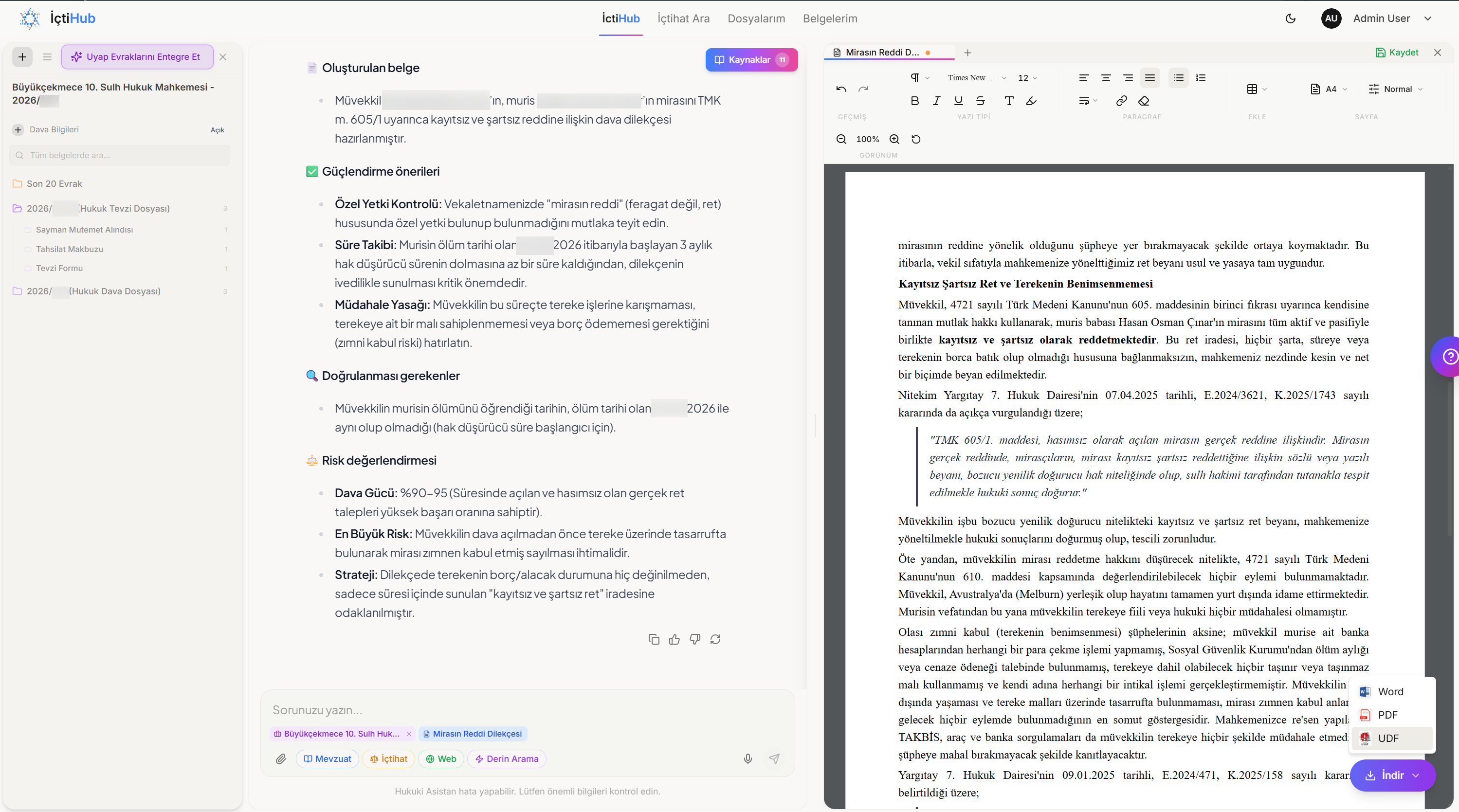Add a new document tab
1459x812 pixels.
[967, 53]
